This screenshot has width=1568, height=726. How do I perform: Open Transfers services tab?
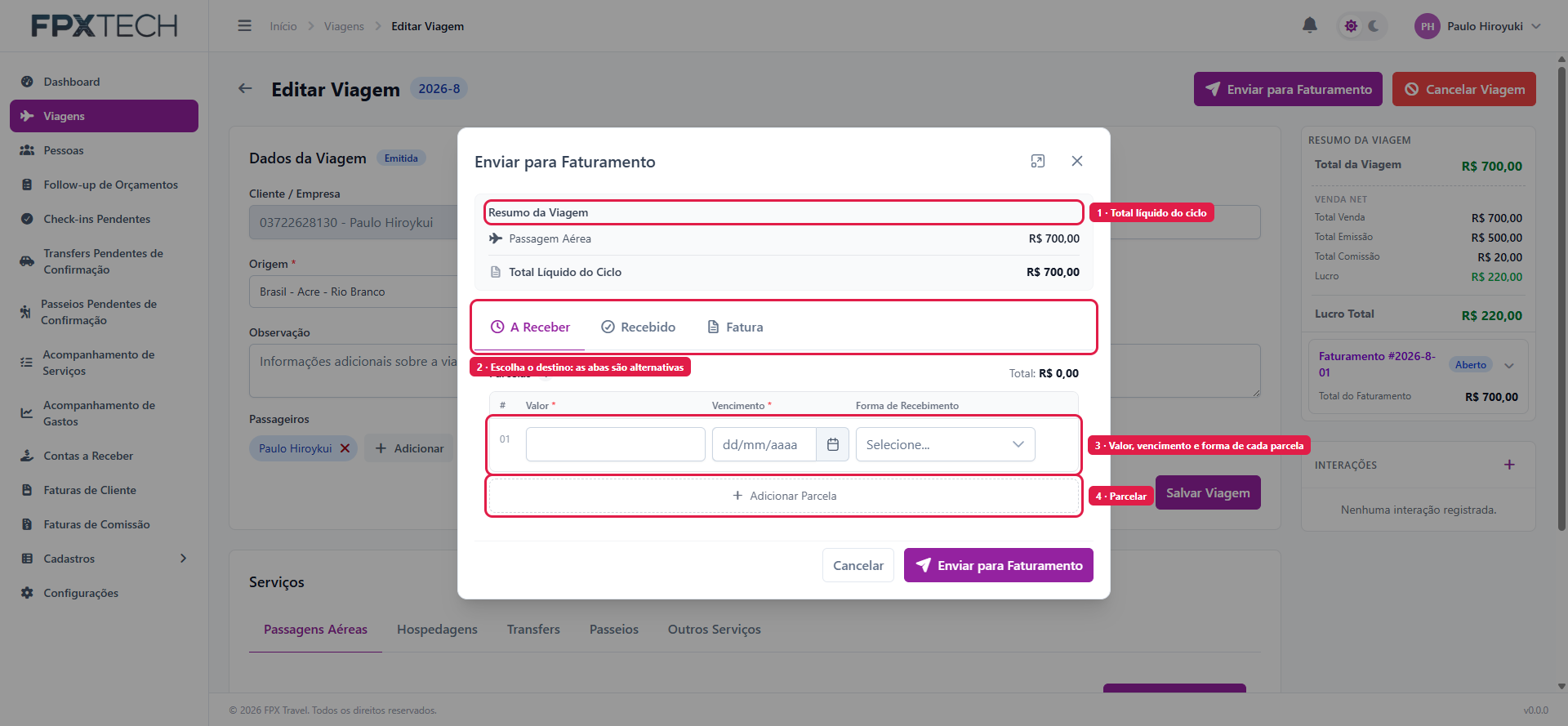(x=533, y=630)
